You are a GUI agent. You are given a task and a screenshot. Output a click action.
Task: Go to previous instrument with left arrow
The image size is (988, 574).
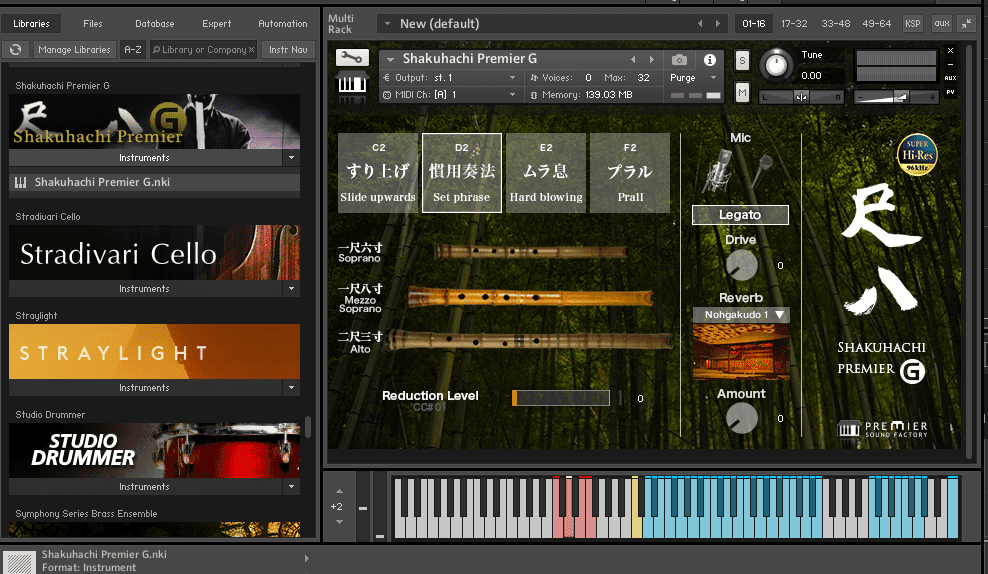point(633,59)
